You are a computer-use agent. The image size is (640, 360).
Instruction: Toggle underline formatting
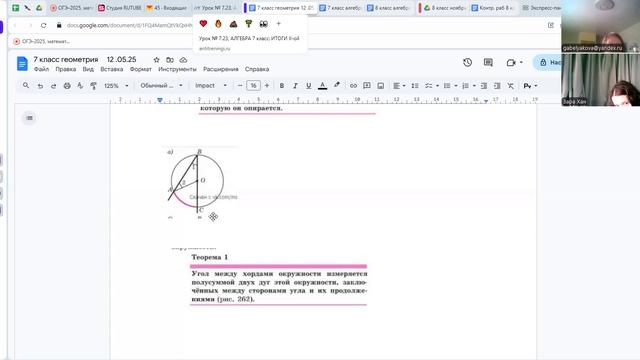[309, 86]
